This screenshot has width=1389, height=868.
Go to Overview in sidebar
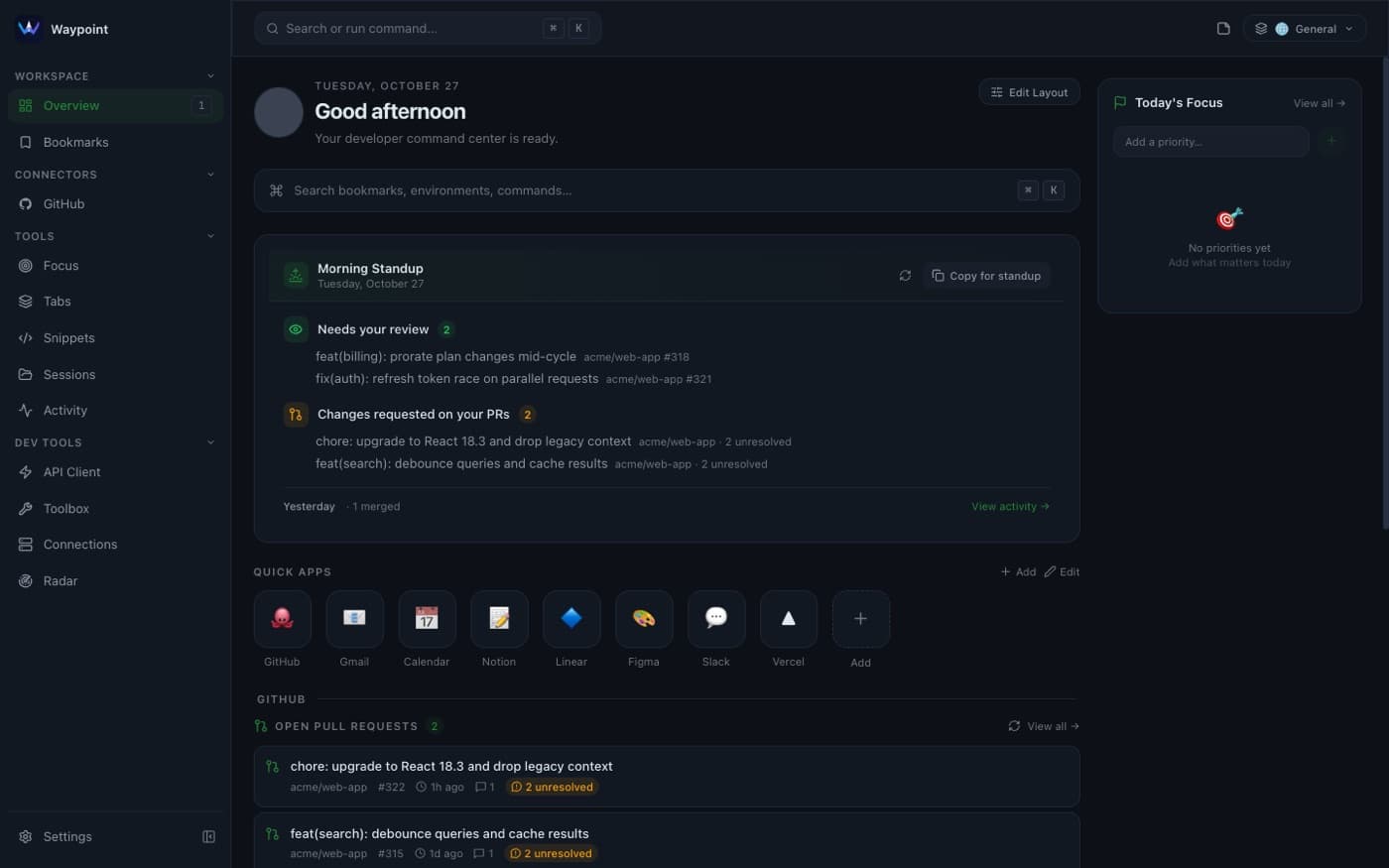tap(115, 105)
